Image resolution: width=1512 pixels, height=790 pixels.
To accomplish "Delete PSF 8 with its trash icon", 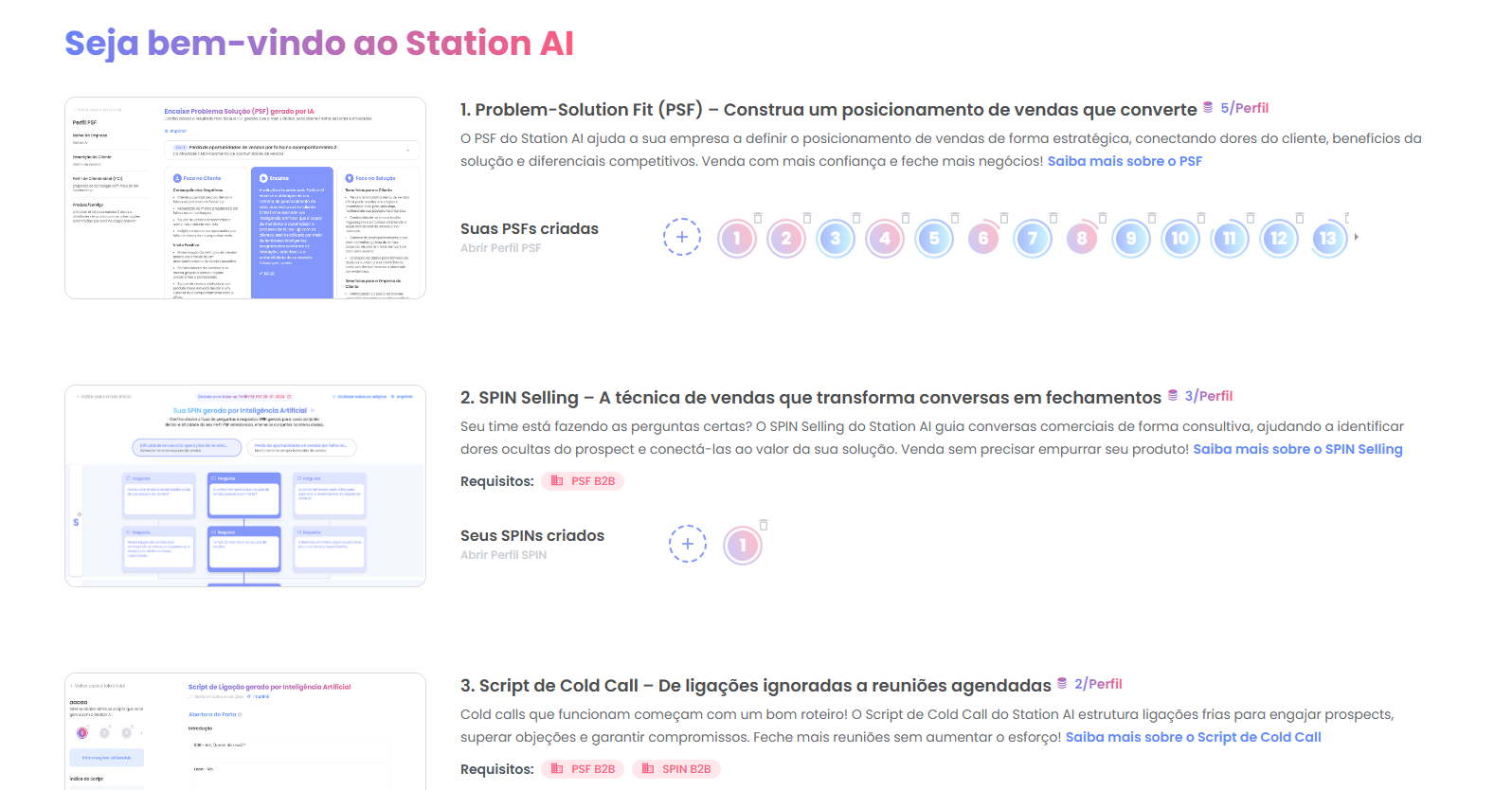I will (x=1103, y=218).
